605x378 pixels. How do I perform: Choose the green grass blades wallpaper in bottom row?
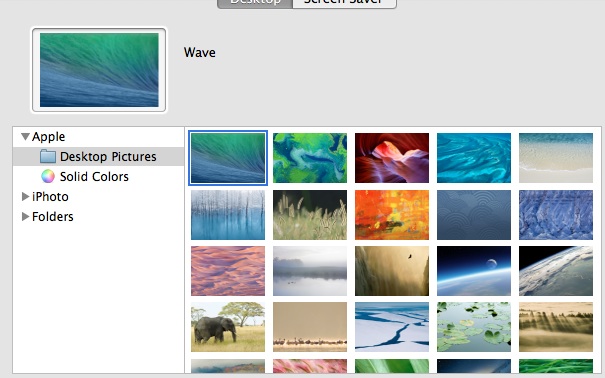point(556,366)
